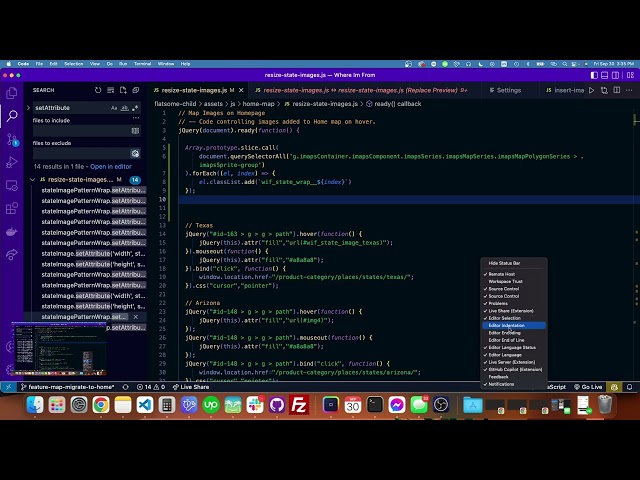This screenshot has height=480, width=640.
Task: Click the GitHub Copilot status icon
Action: (x=614, y=387)
